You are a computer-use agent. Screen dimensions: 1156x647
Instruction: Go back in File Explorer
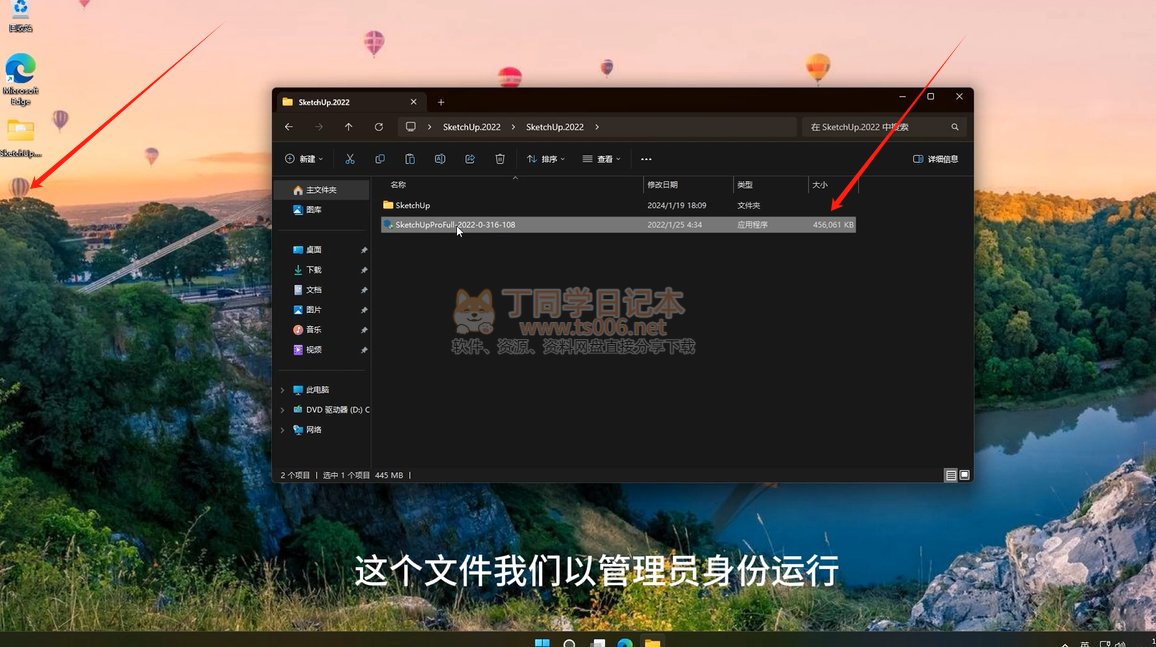click(289, 127)
